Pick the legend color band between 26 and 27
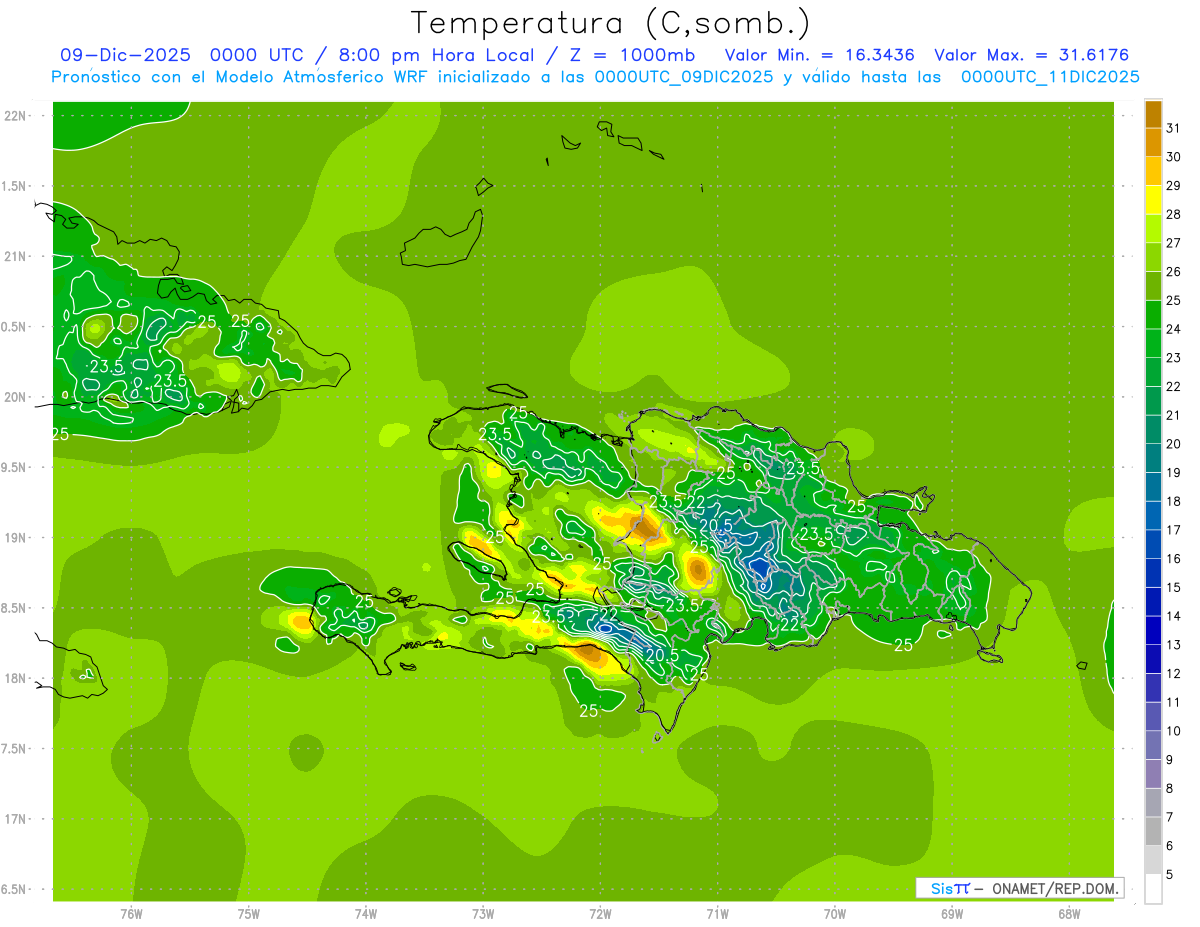 coord(1153,257)
